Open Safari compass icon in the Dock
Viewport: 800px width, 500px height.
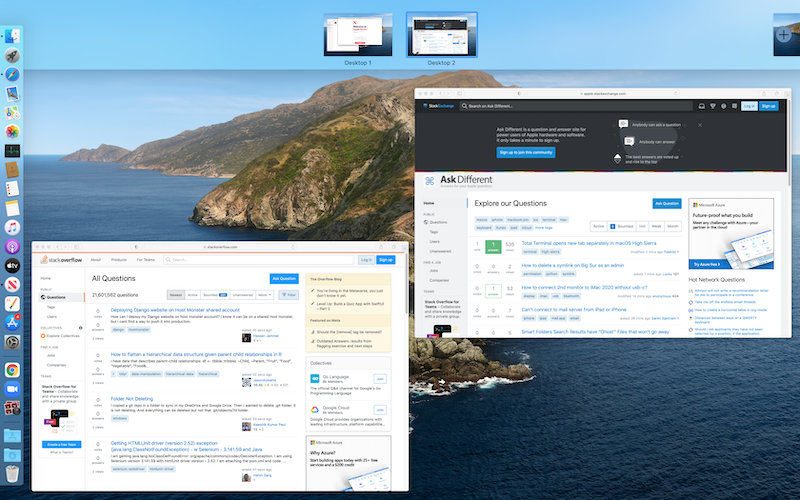(x=12, y=74)
